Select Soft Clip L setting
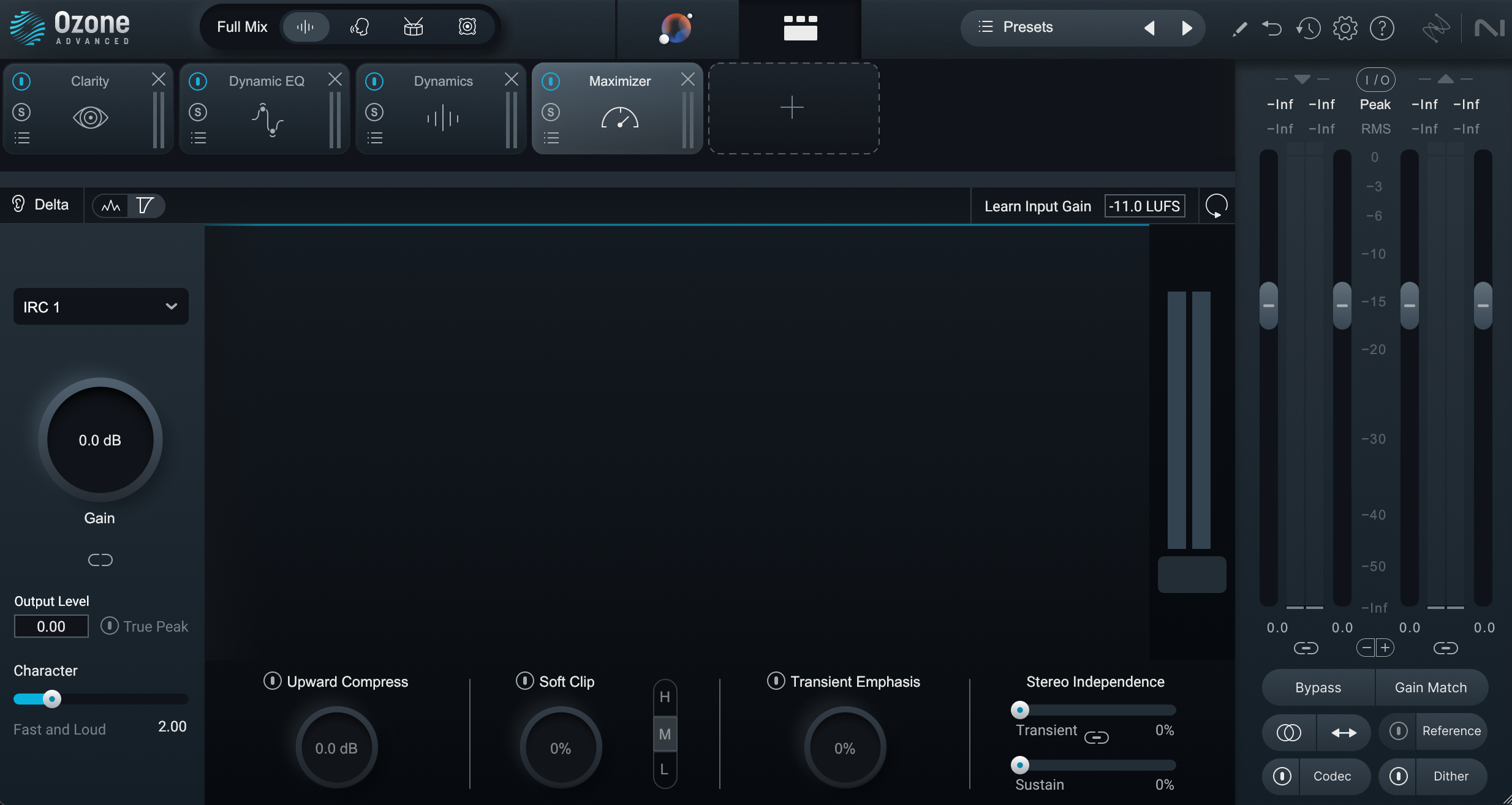The image size is (1512, 805). click(665, 769)
